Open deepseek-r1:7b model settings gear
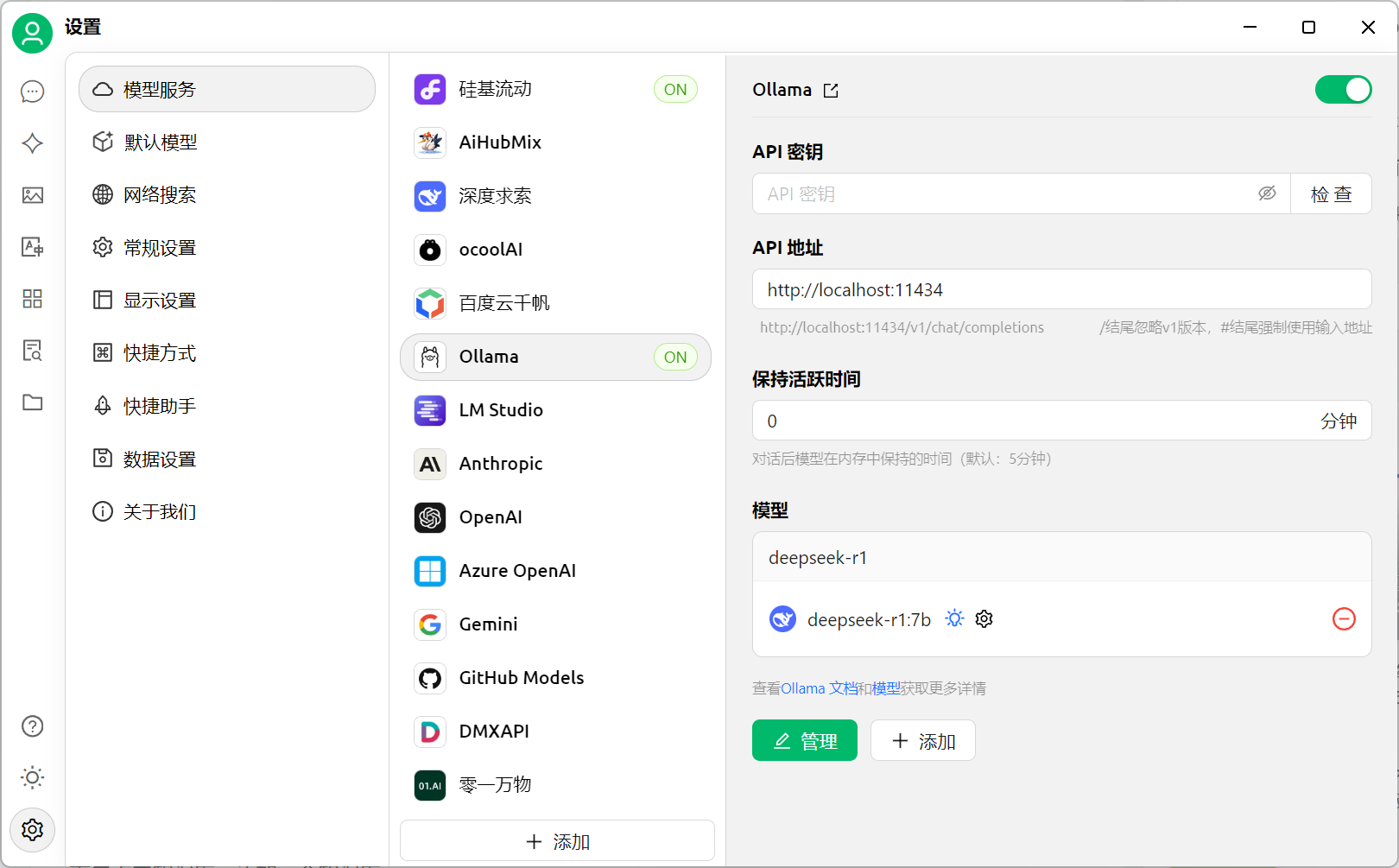 pos(984,619)
